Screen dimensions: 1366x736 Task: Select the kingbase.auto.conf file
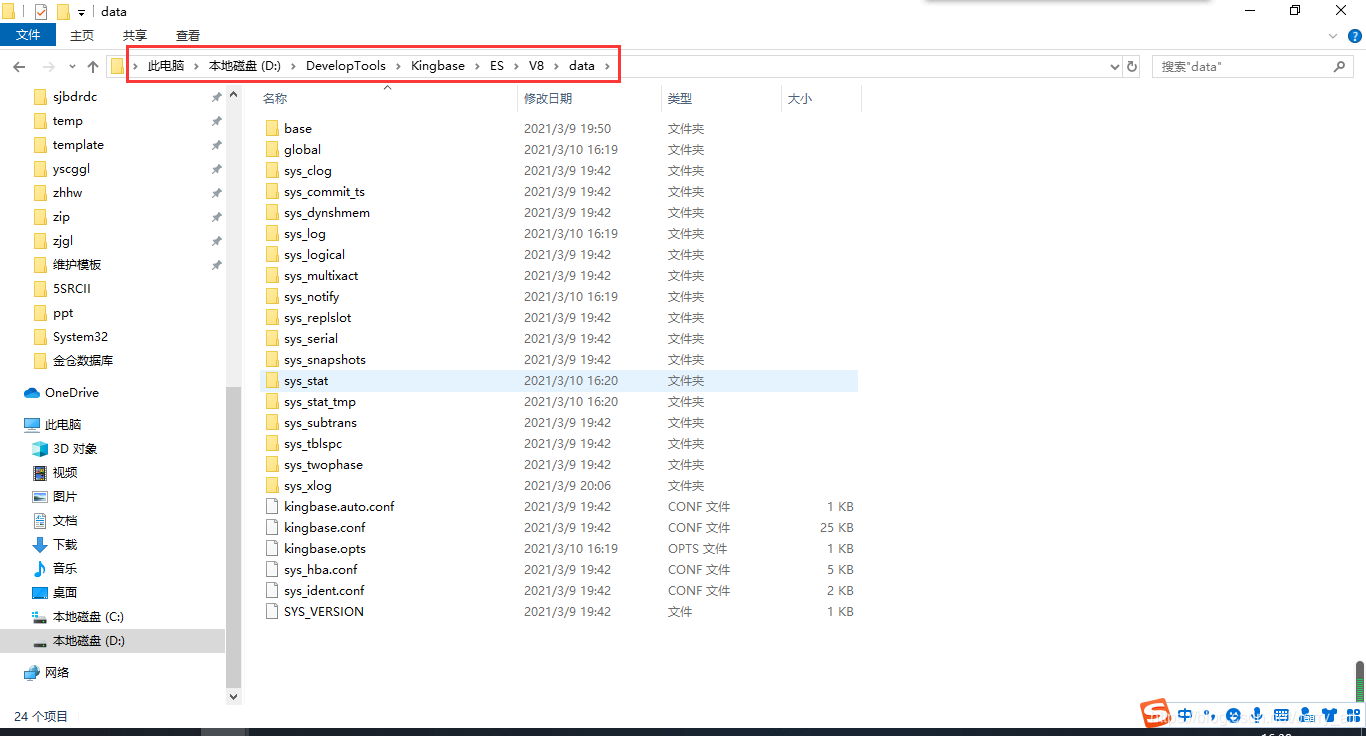coord(339,507)
